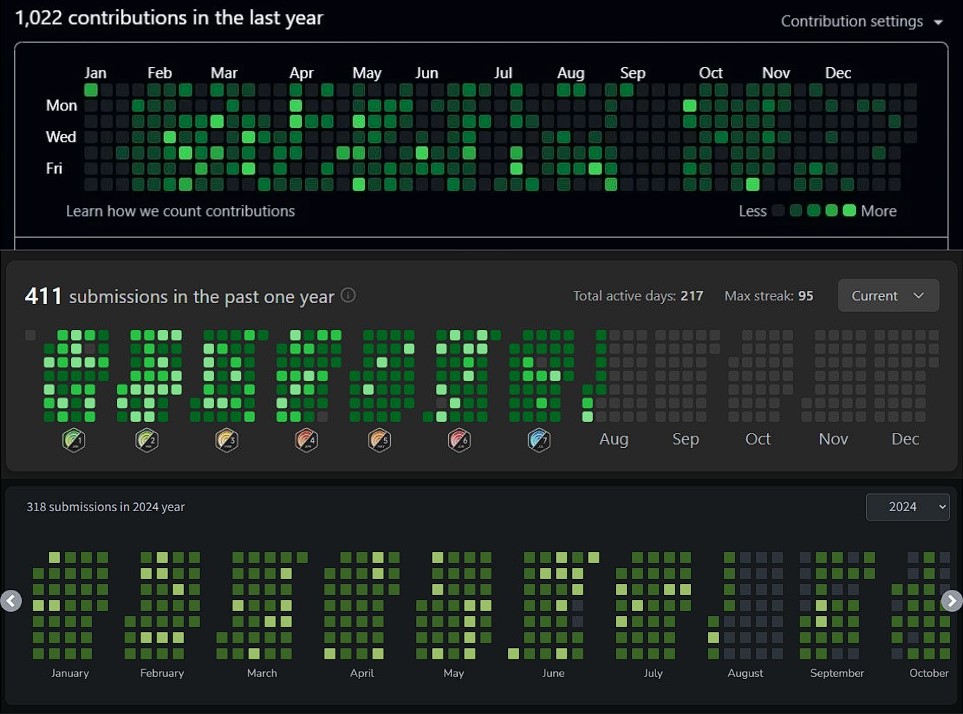
Task: Click the Less legend label
Action: pyautogui.click(x=752, y=211)
